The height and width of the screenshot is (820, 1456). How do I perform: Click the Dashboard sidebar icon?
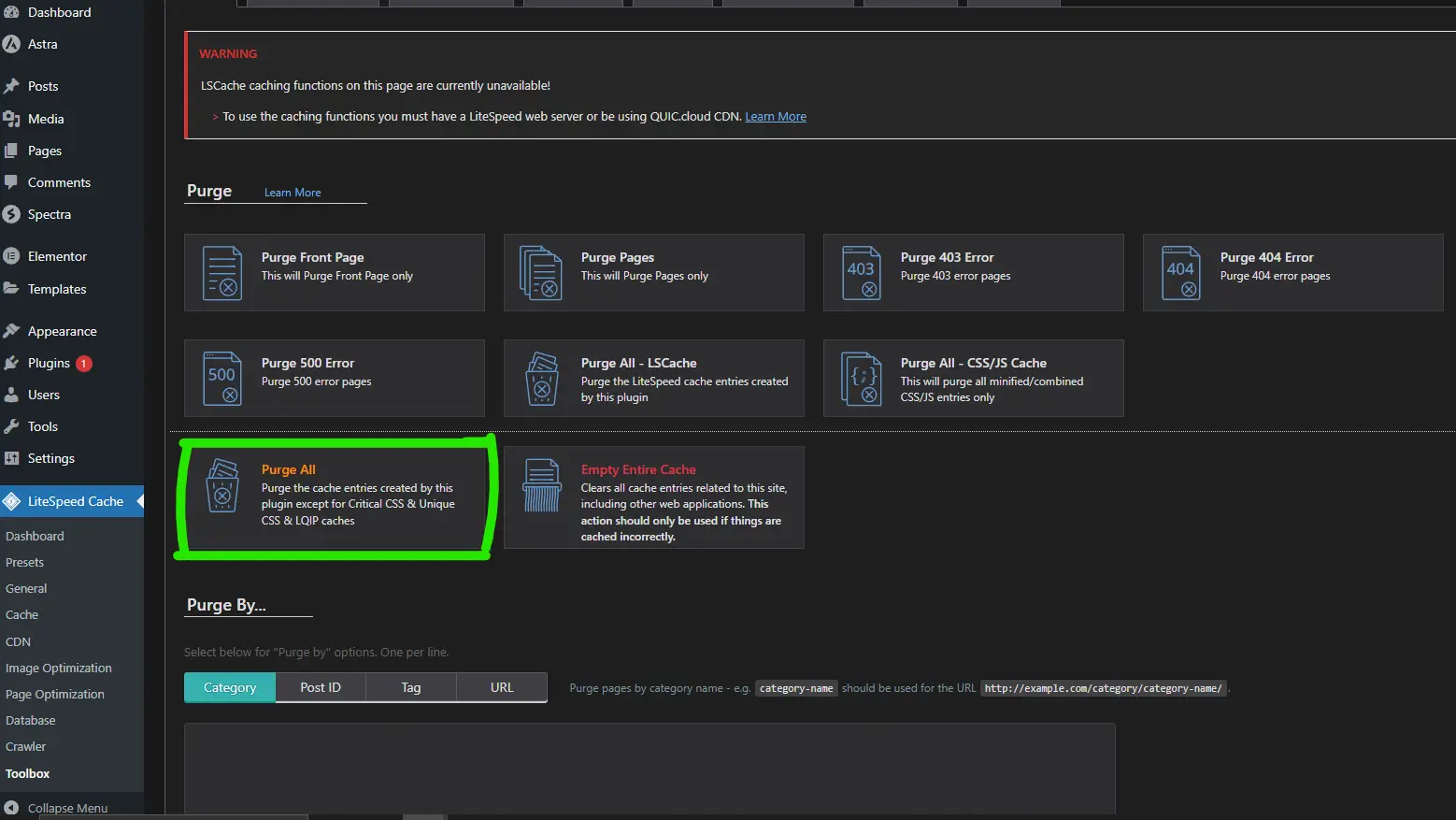[x=11, y=12]
